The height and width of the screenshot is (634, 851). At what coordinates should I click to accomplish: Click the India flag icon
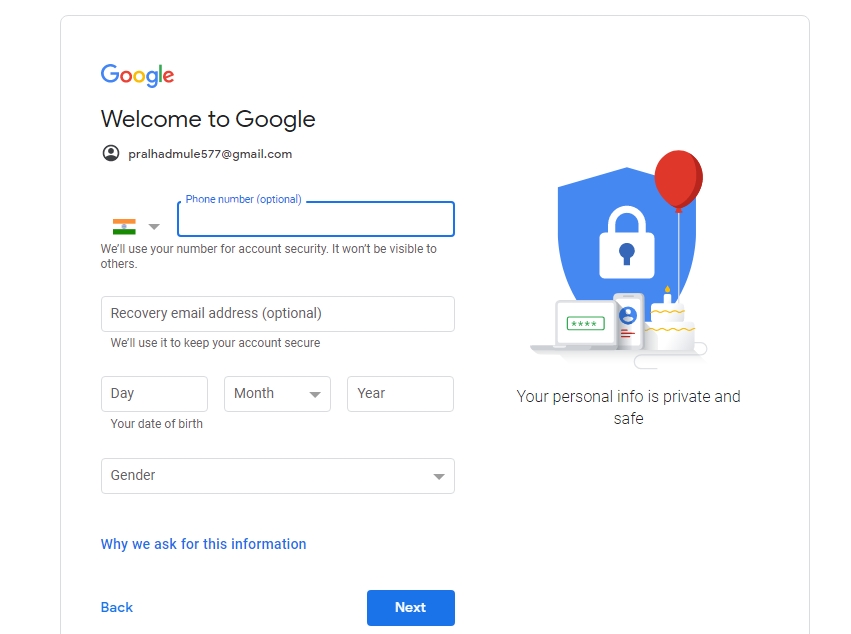(124, 226)
